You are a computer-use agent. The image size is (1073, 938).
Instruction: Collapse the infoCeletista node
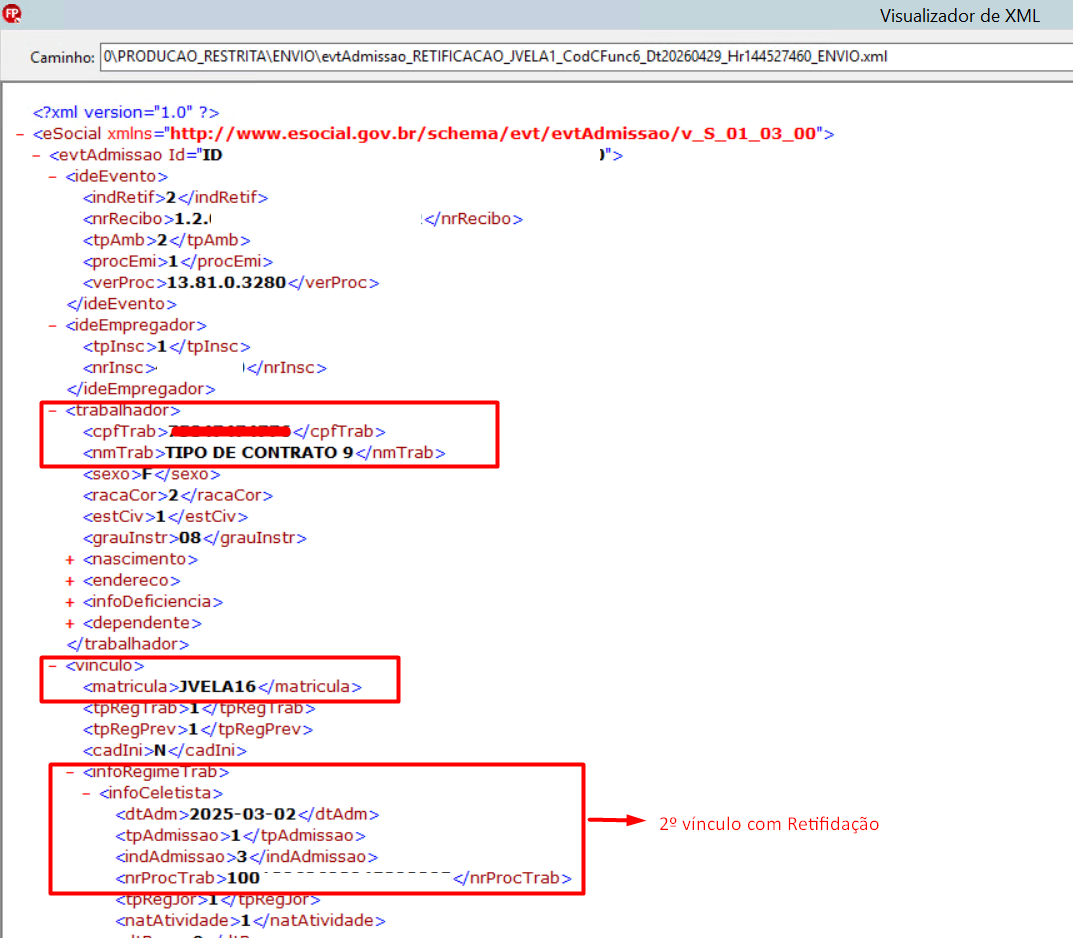click(x=86, y=793)
